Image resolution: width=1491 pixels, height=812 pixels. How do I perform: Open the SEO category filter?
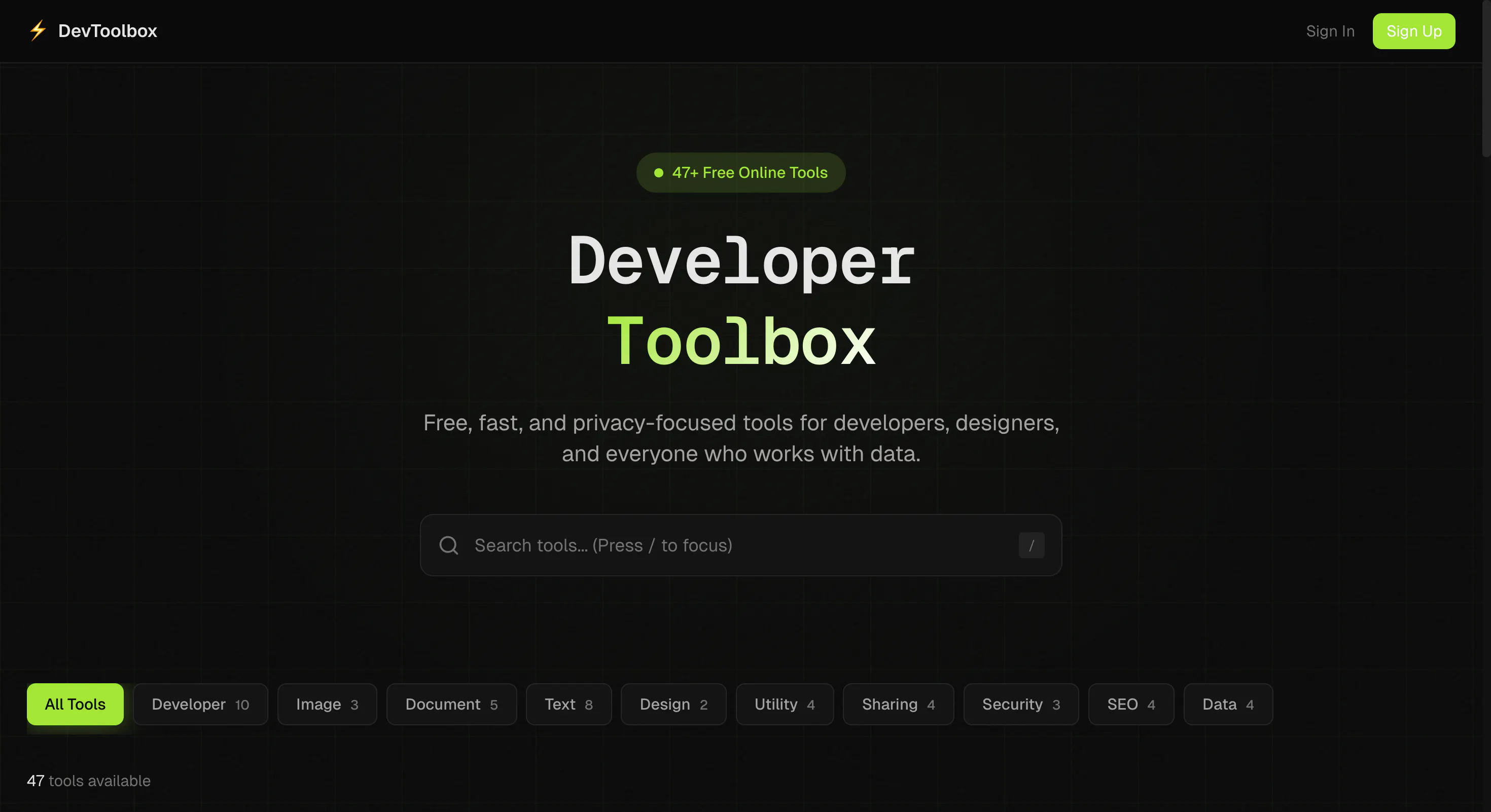(x=1131, y=704)
